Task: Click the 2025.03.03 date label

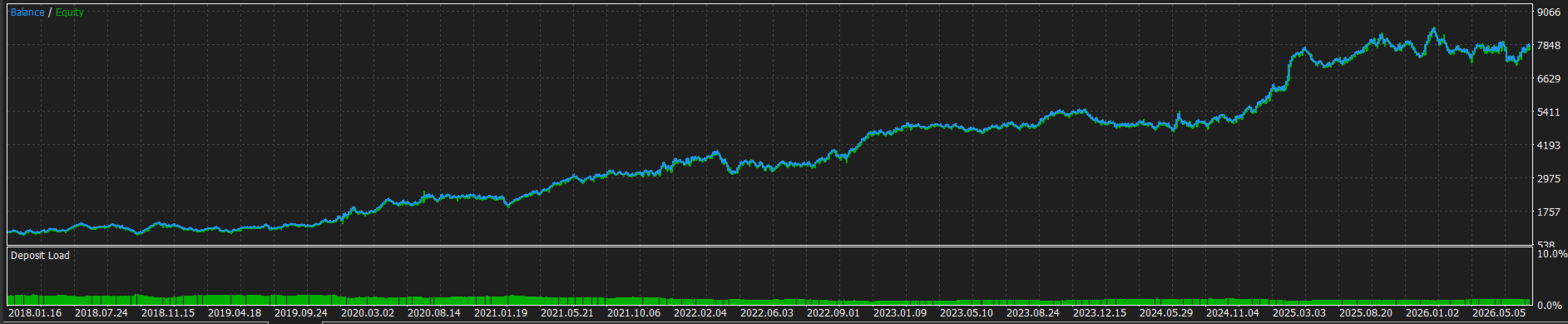Action: (1299, 313)
